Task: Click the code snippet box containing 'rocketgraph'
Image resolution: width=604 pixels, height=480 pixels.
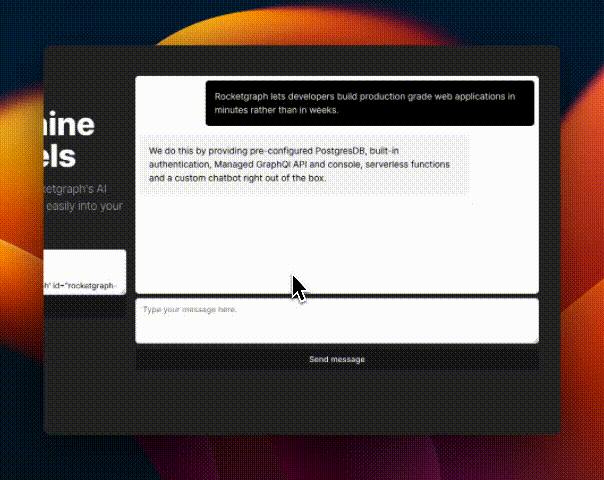Action: pos(85,272)
